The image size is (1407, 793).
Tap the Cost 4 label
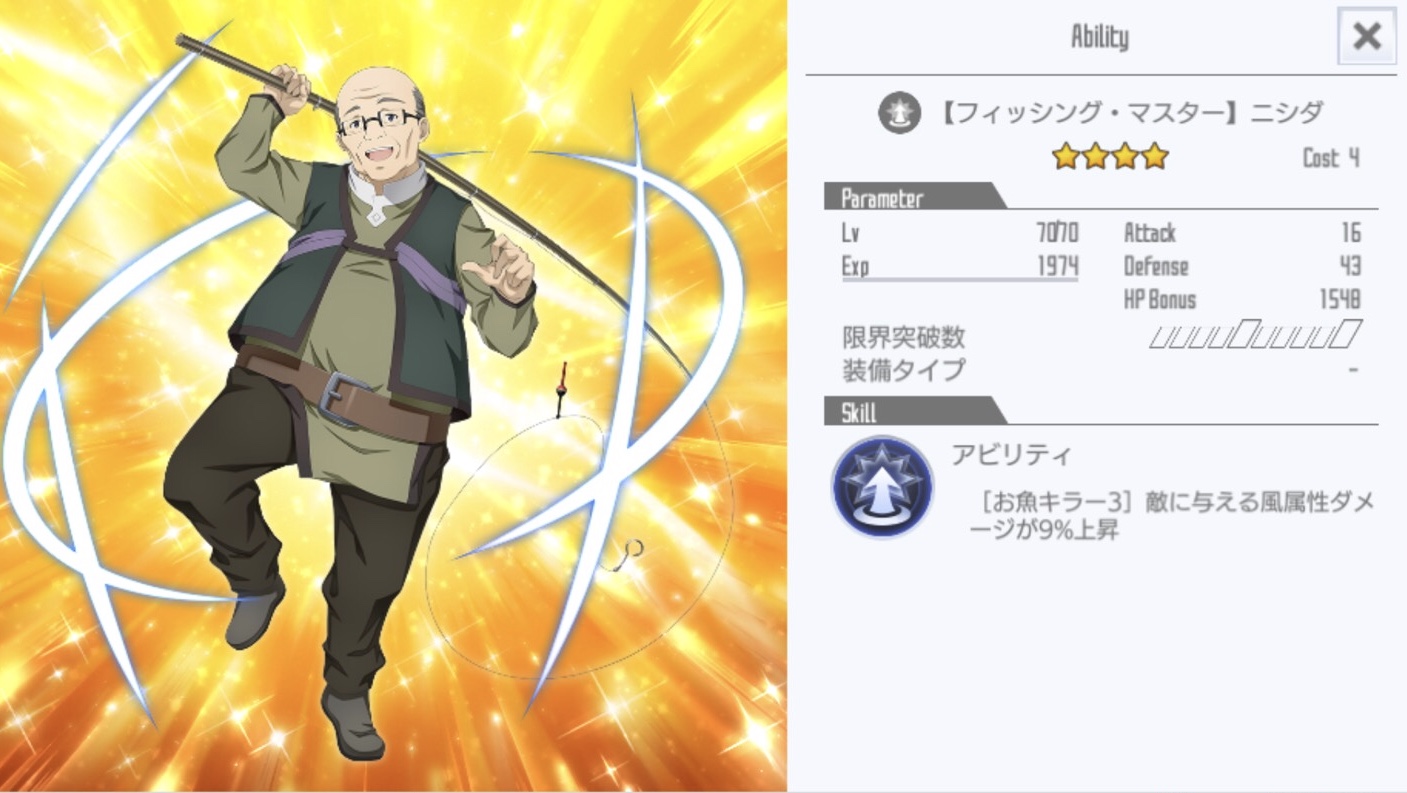[x=1331, y=157]
